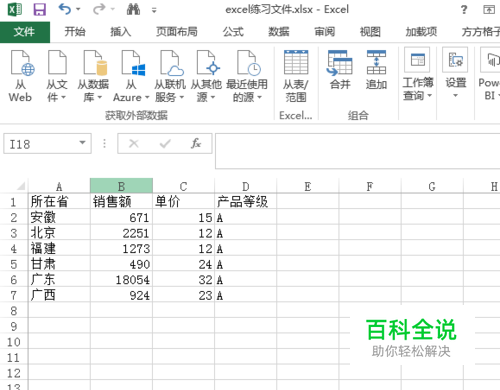The width and height of the screenshot is (500, 390).
Task: Select column D header
Action: click(x=246, y=186)
